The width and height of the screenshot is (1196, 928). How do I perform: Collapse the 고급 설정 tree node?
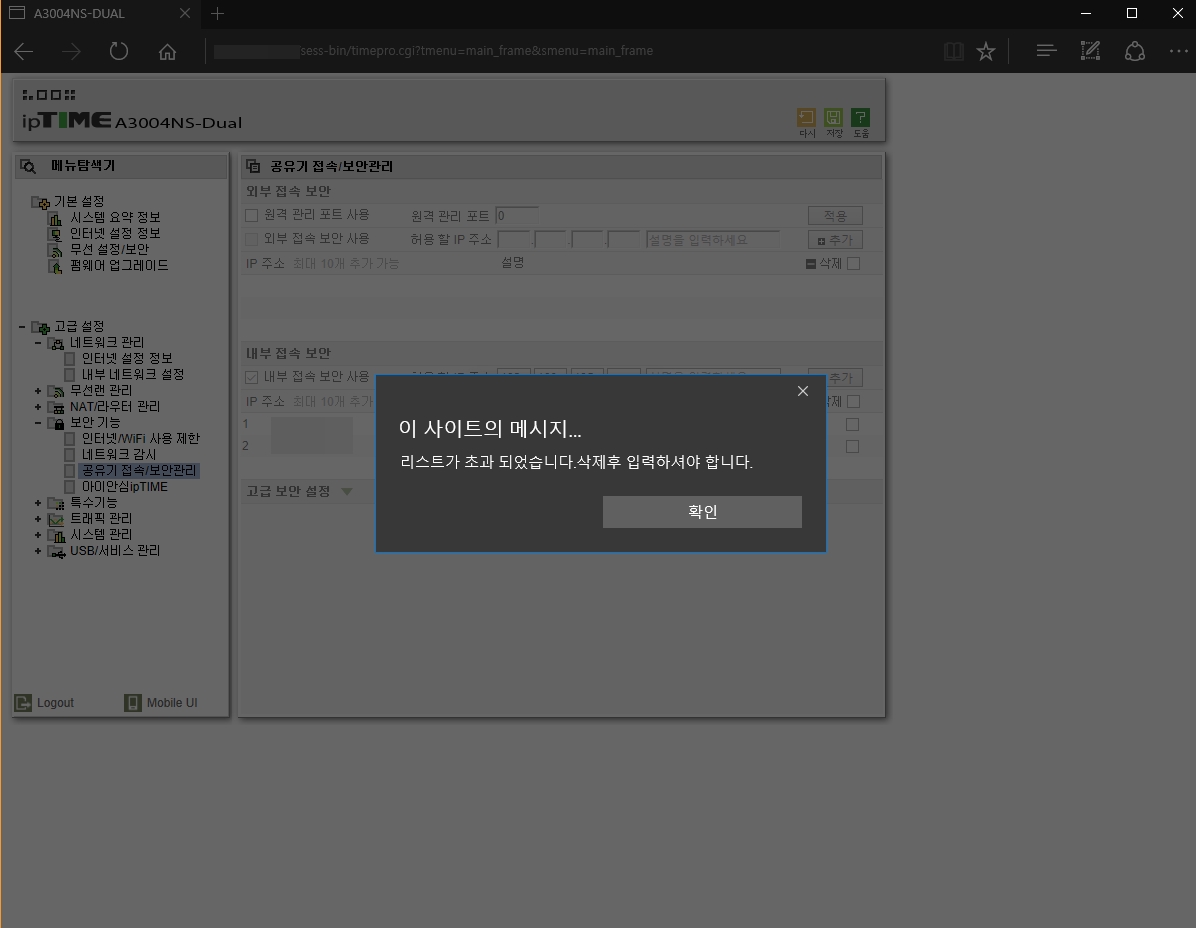pos(22,326)
